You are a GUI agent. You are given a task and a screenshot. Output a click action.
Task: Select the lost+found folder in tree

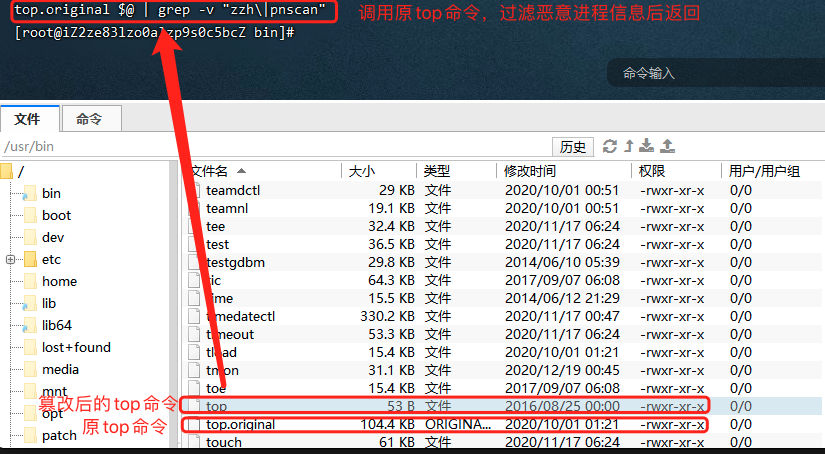click(x=76, y=348)
